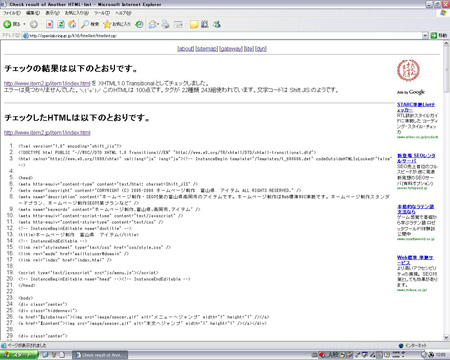Click the red circular seal image
This screenshot has width=450, height=360.
point(408,70)
